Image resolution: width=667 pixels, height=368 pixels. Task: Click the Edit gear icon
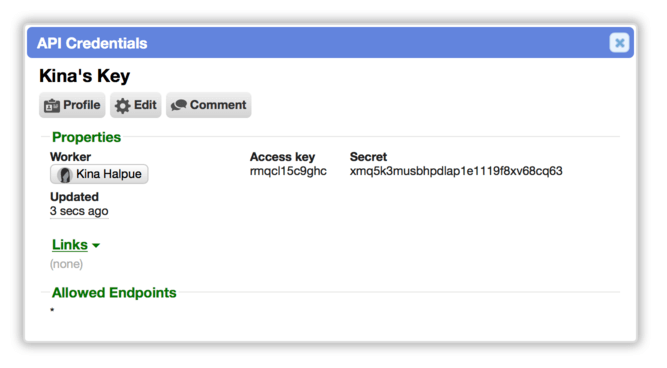click(123, 106)
